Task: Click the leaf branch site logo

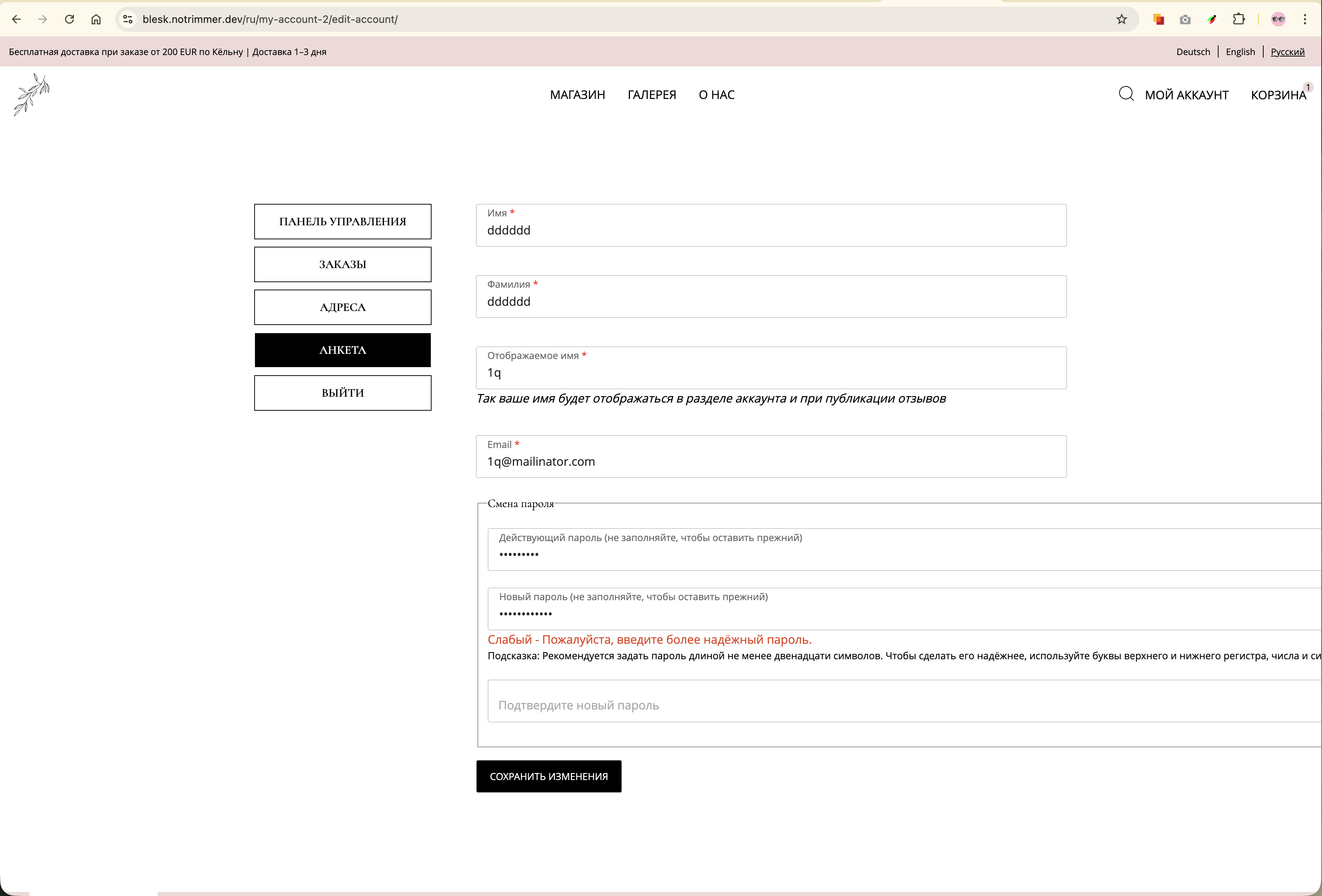Action: tap(32, 95)
